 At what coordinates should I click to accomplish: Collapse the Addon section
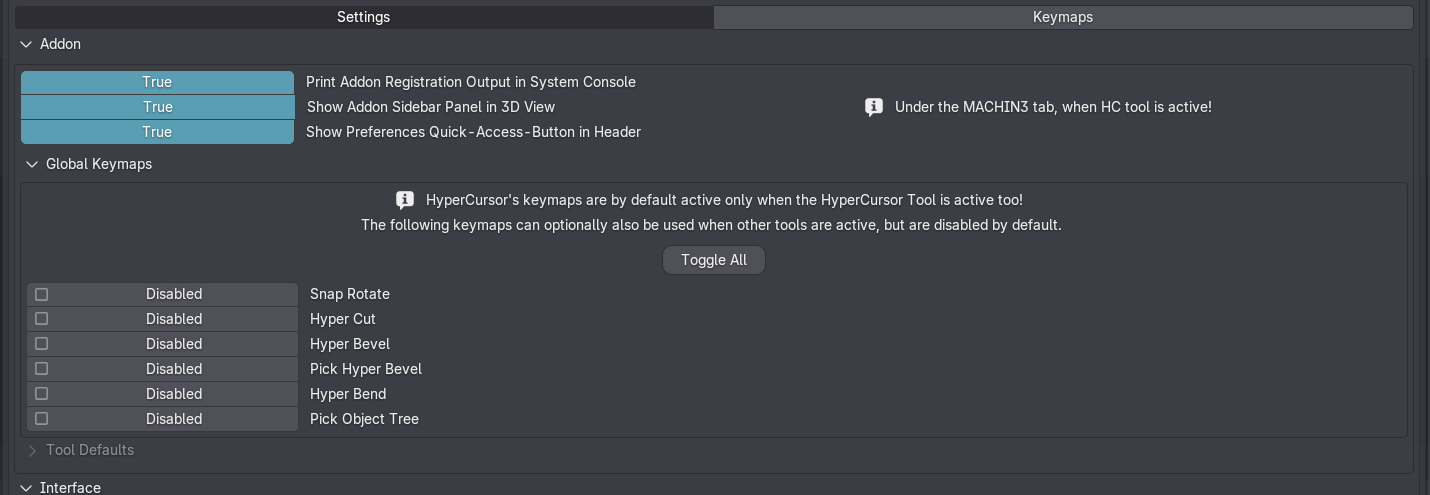tap(26, 44)
